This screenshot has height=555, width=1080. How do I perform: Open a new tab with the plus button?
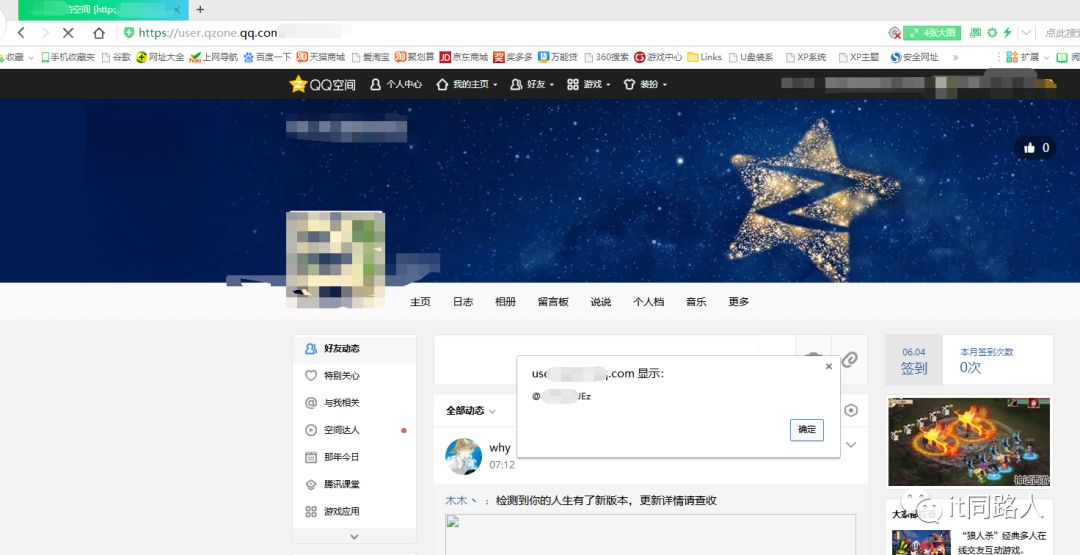click(x=200, y=10)
